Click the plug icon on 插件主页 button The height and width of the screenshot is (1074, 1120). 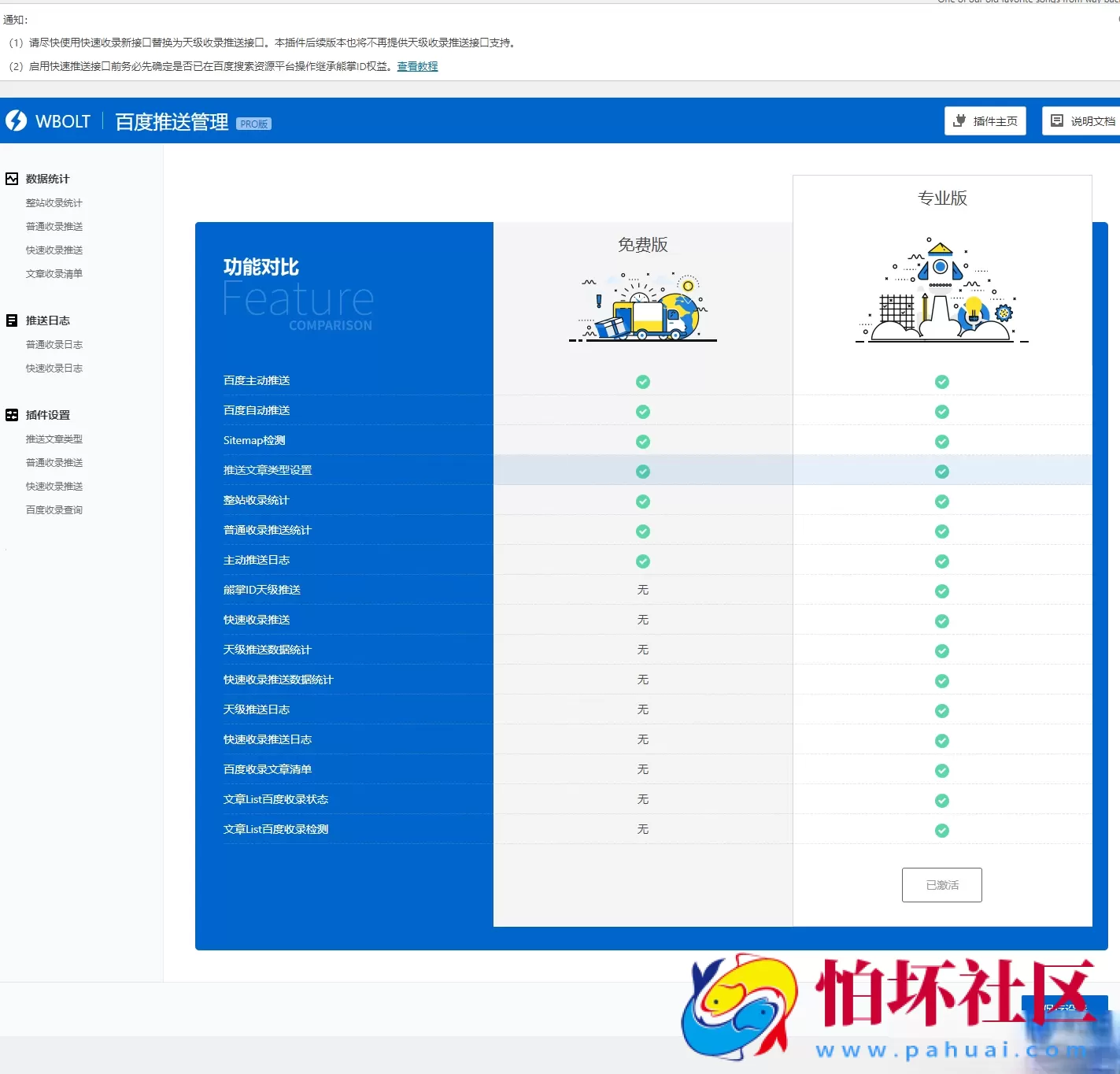click(959, 120)
